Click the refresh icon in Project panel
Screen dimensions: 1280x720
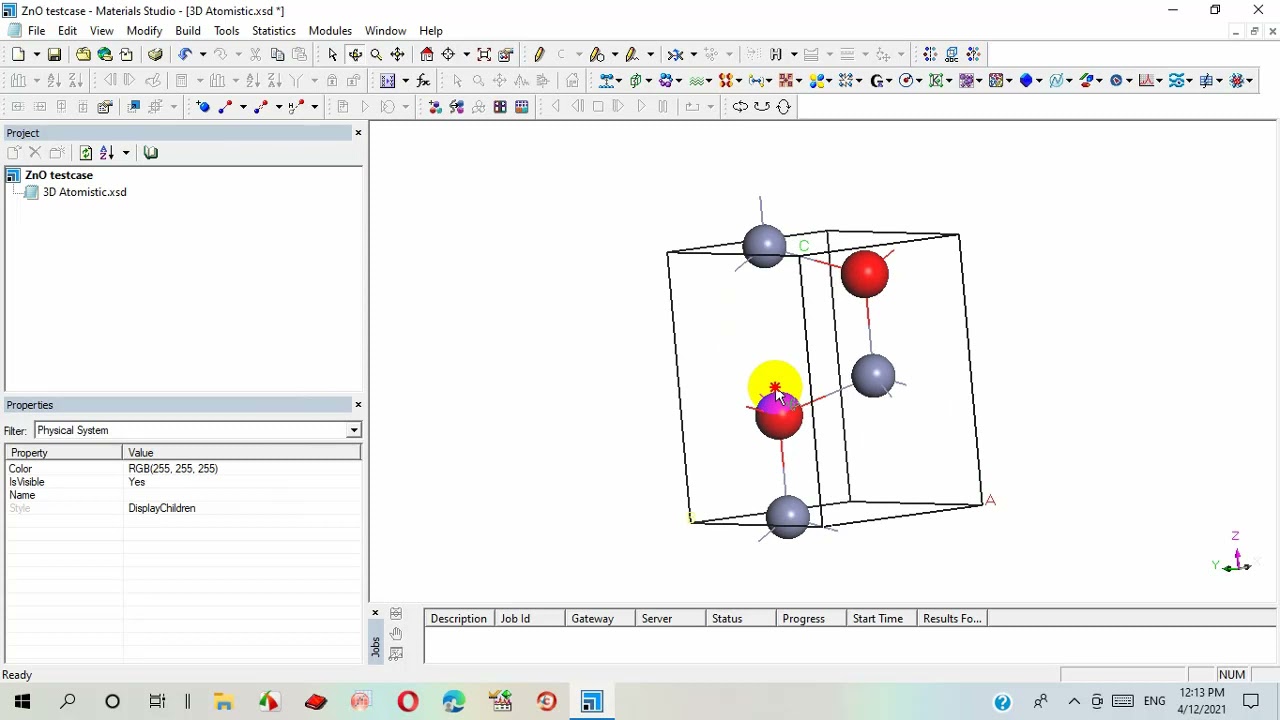point(86,153)
